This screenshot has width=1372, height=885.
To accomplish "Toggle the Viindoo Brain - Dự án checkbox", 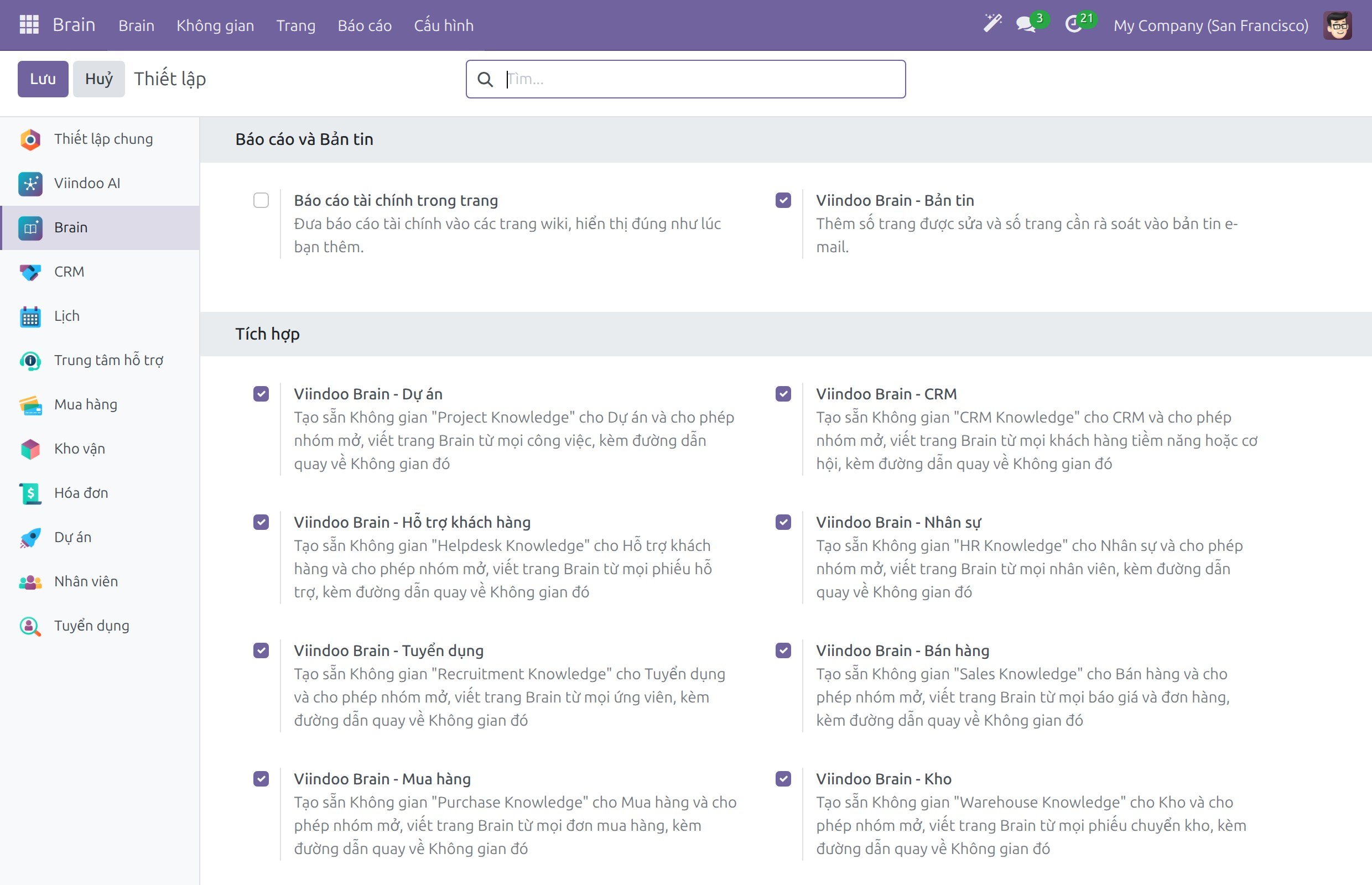I will [x=261, y=394].
